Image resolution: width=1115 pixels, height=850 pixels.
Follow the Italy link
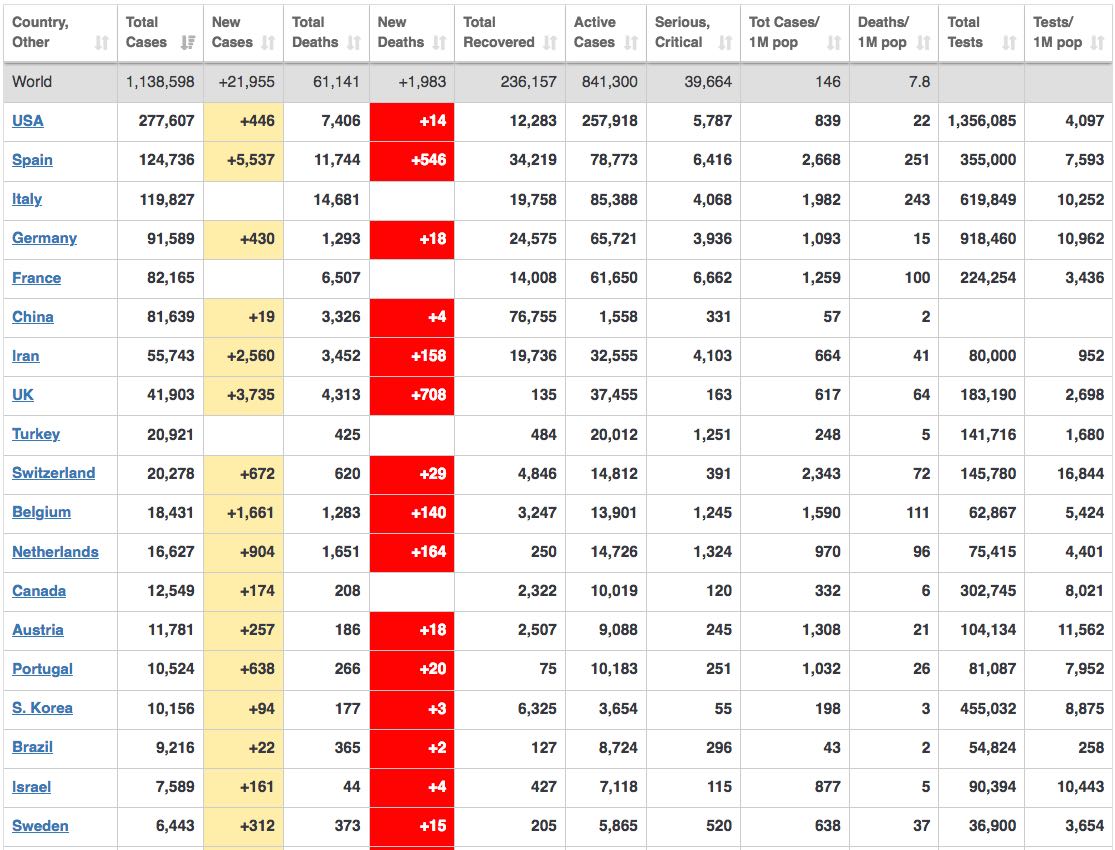[27, 199]
